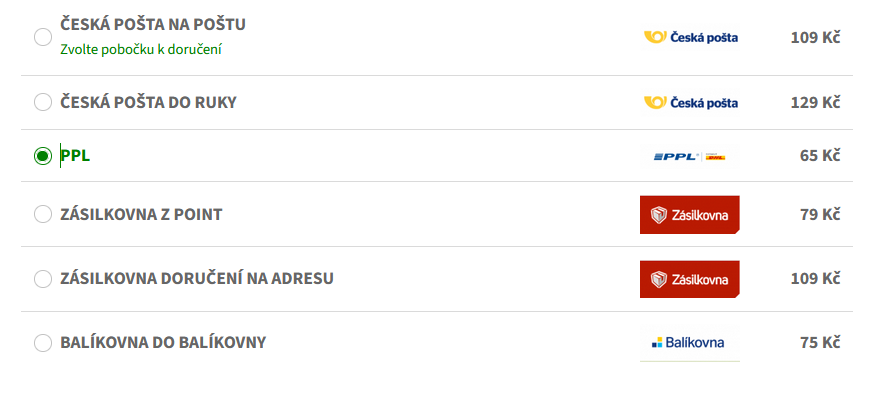This screenshot has width=876, height=402.
Task: Select the Česká pošta do ruky radio button
Action: [x=42, y=102]
